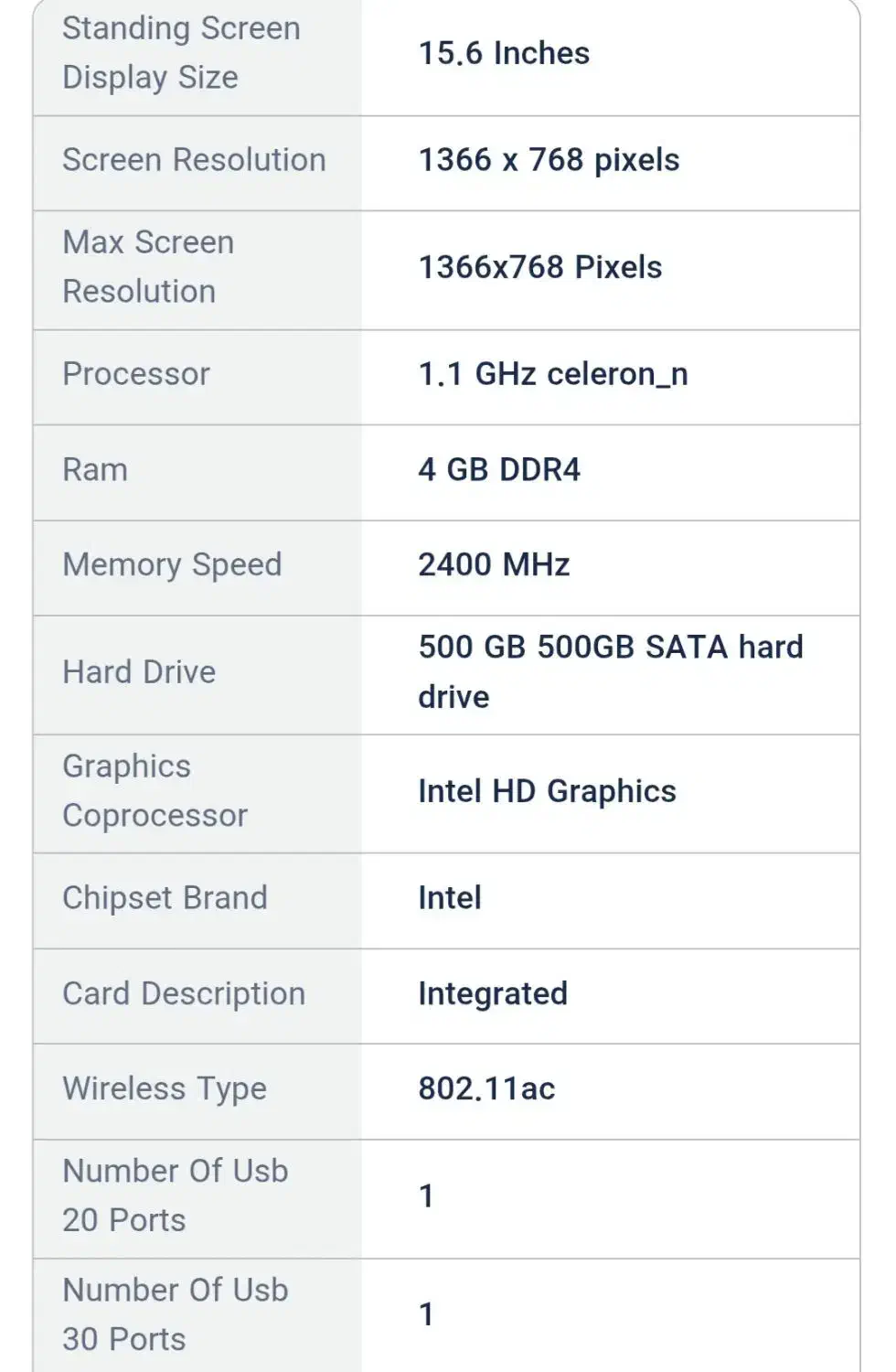This screenshot has width=896, height=1372.
Task: Tap the "Graphics Coprocessor" label
Action: point(155,791)
